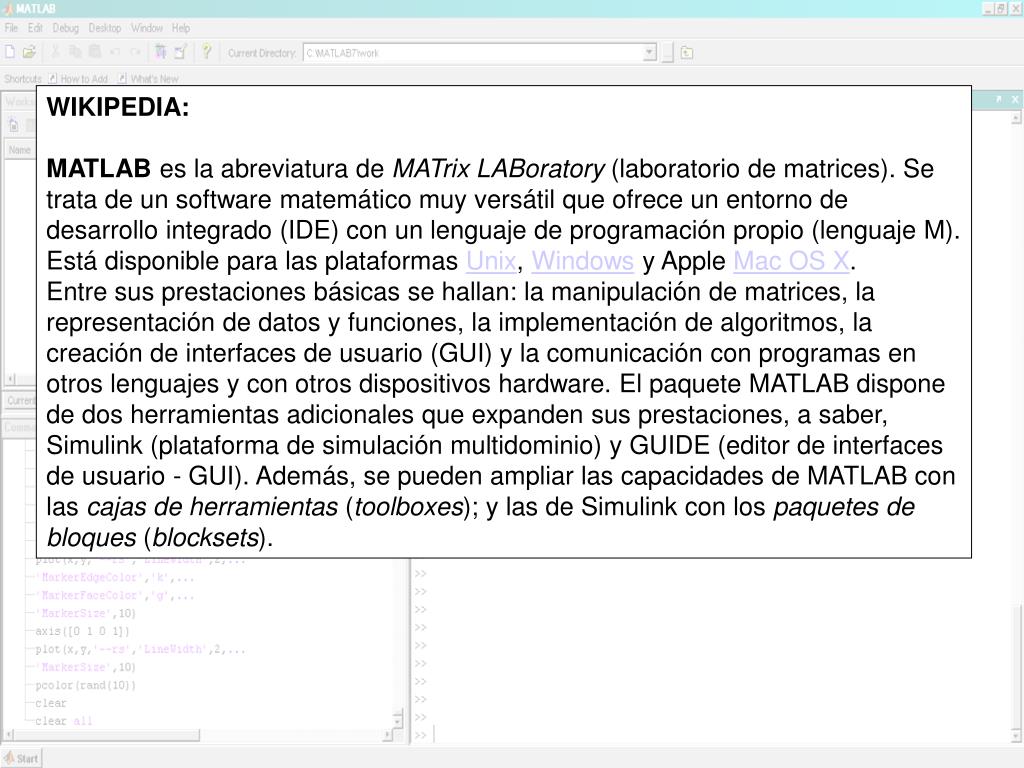
Task: Select axis([0 1 0 1]) history entry
Action: (82, 632)
